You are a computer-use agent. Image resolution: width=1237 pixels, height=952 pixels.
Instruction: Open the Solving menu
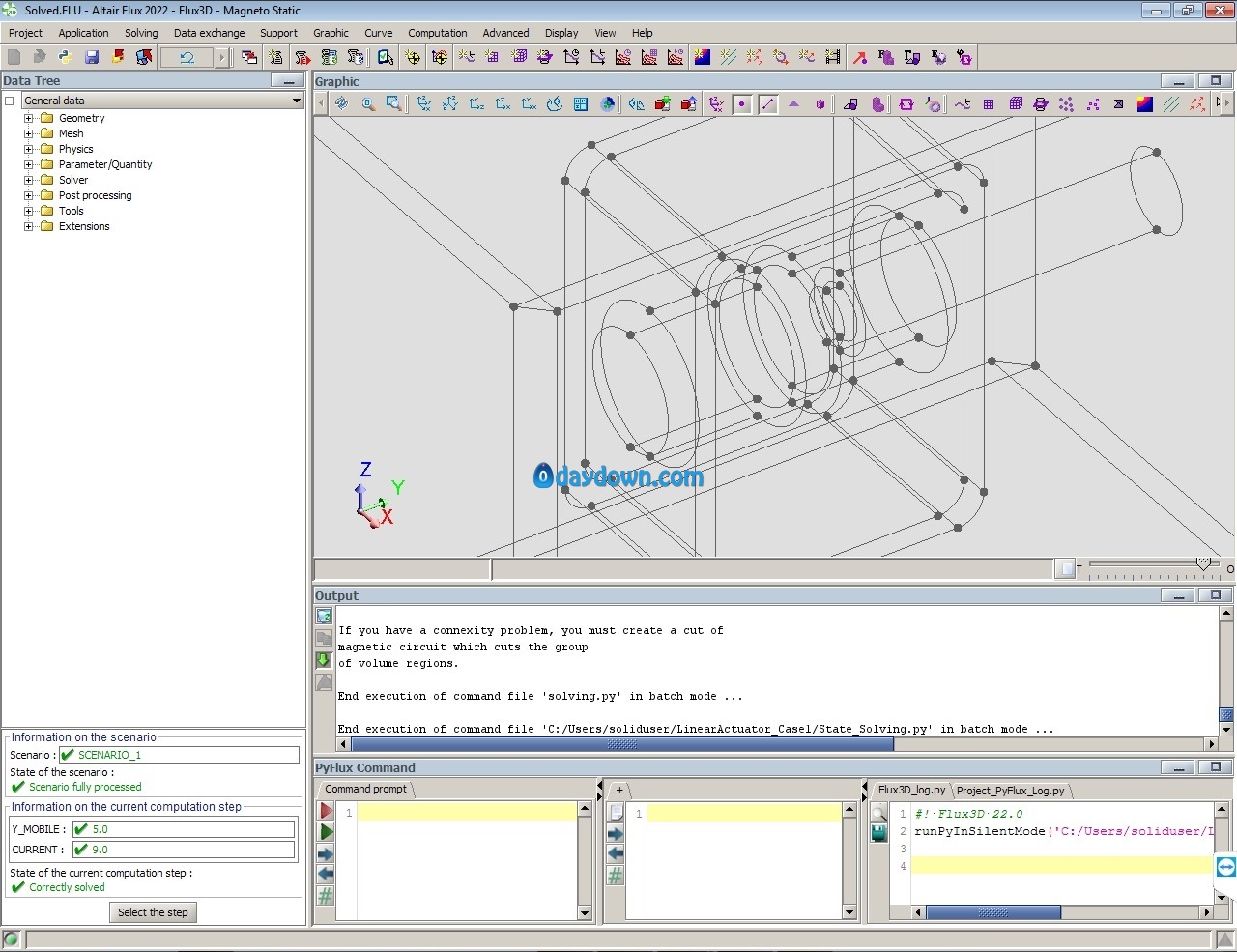point(141,33)
